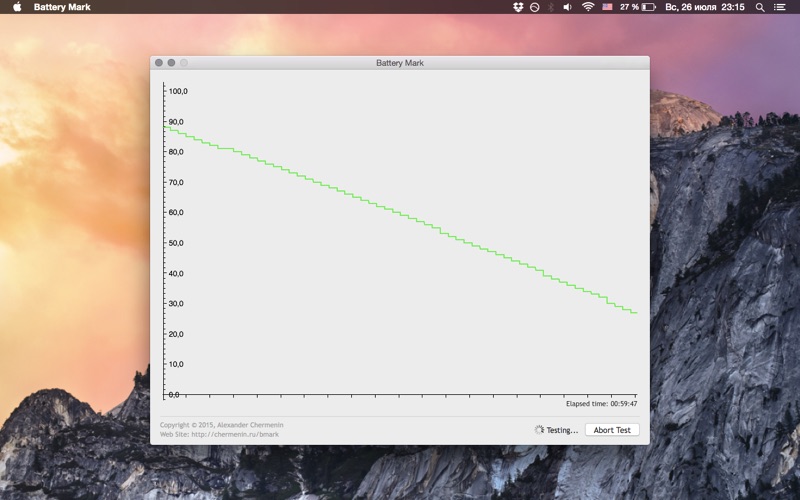Open the Battery Mark application menu
This screenshot has width=800, height=500.
pyautogui.click(x=62, y=7)
